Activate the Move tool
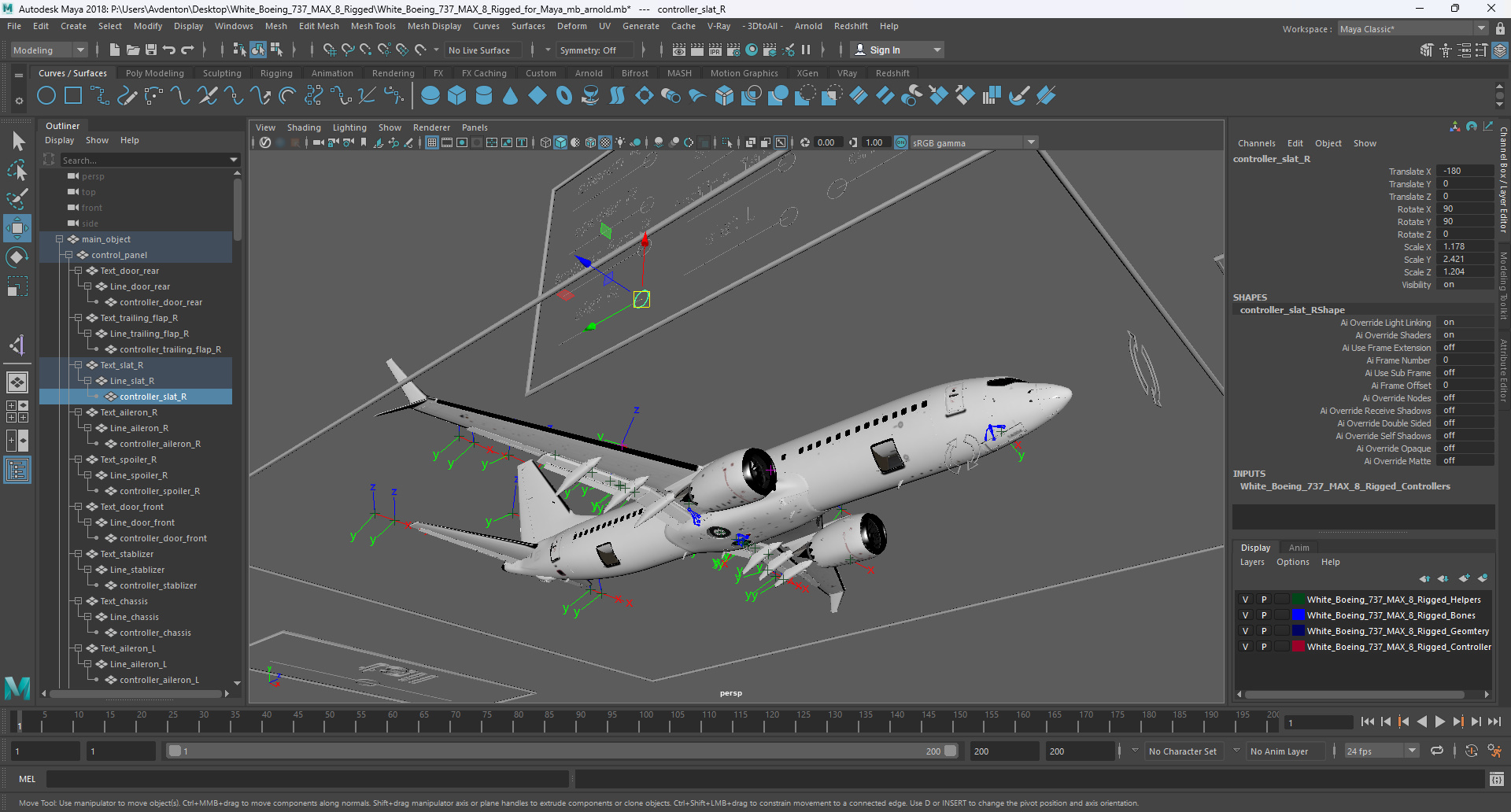Viewport: 1511px width, 812px height. click(x=17, y=228)
